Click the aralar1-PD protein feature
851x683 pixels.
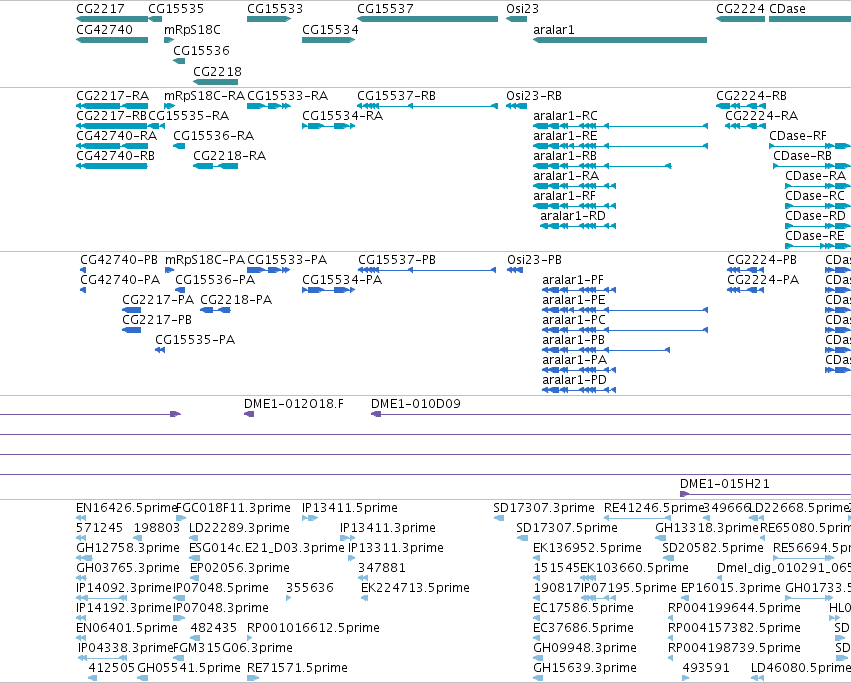pos(579,390)
